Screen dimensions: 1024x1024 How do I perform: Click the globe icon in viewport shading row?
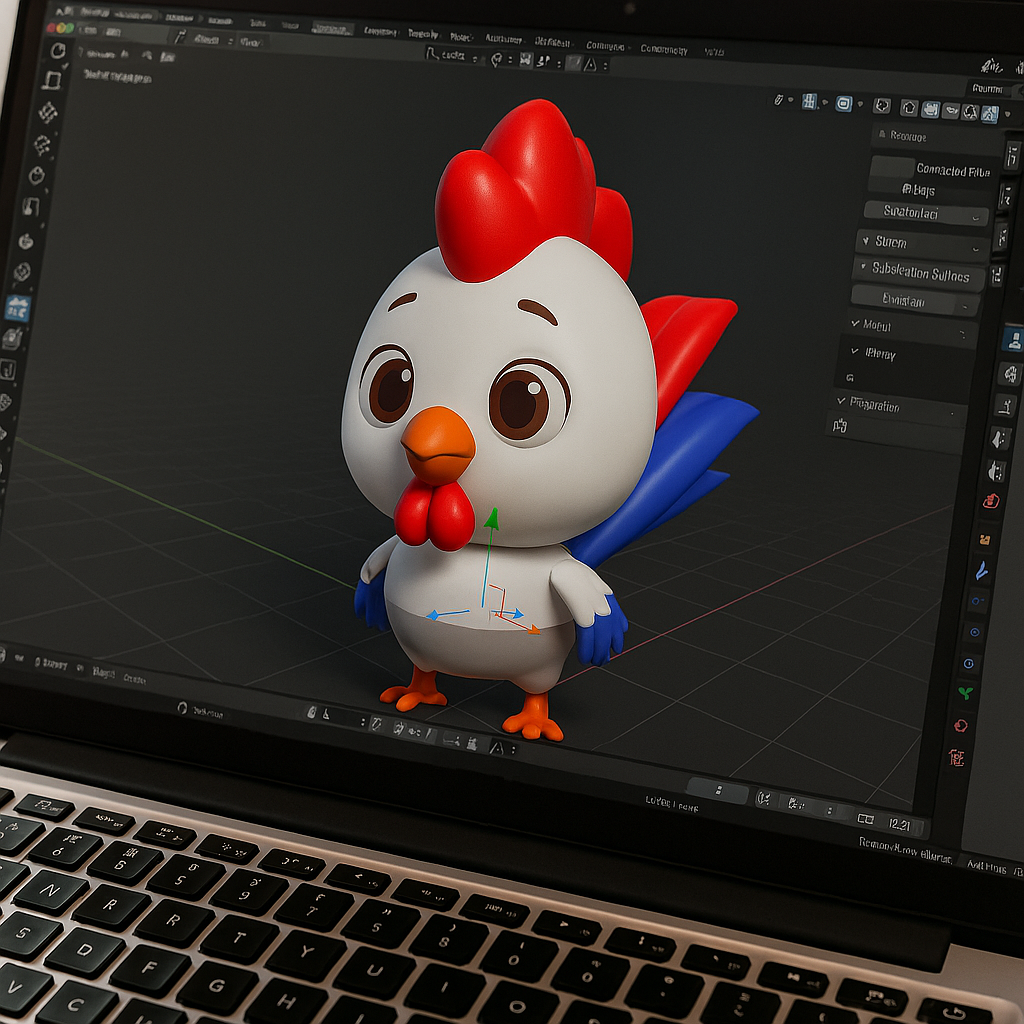tap(882, 105)
